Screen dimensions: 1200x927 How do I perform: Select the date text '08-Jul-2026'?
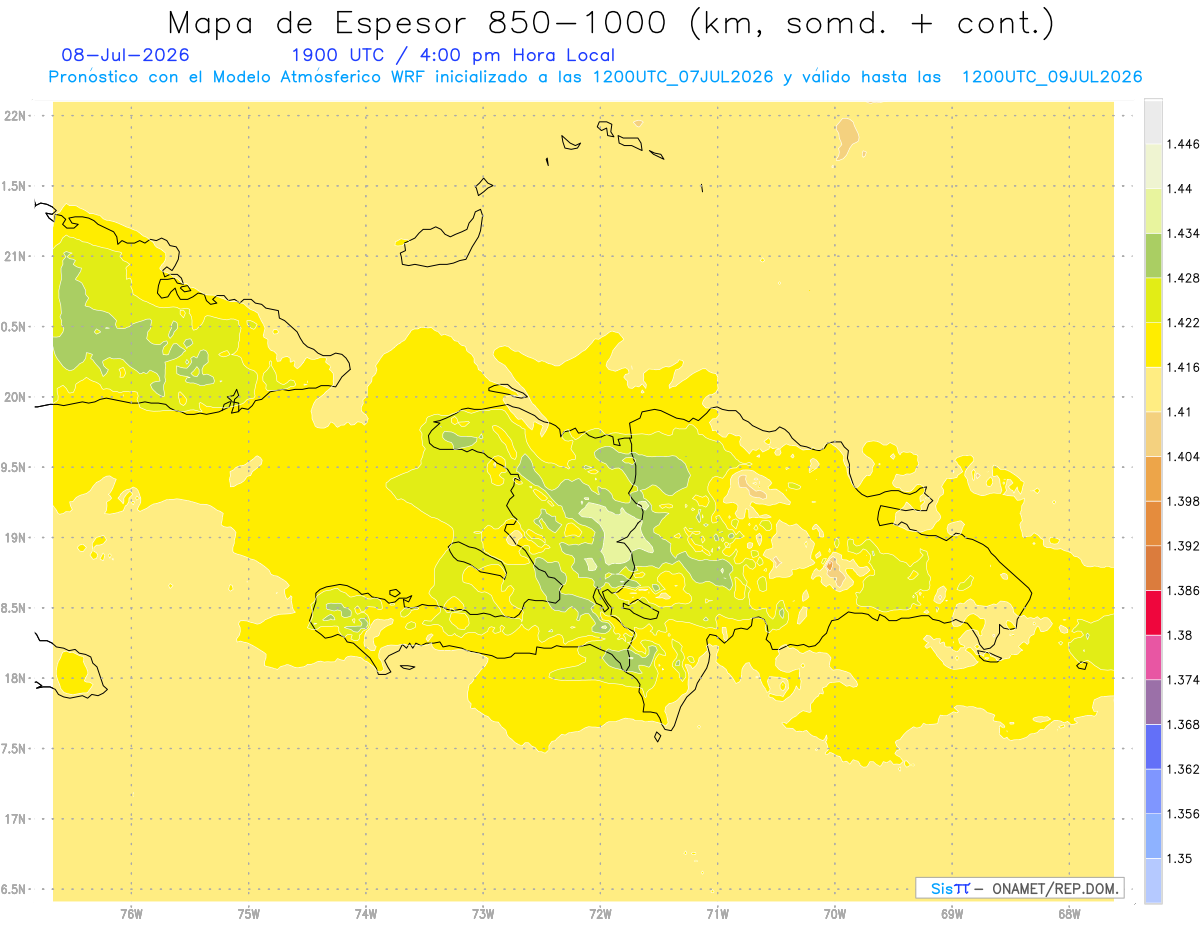(126, 56)
